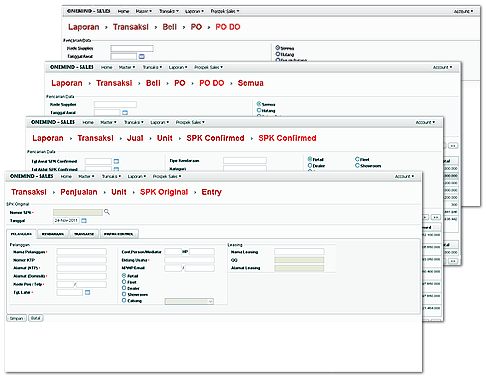Viewport: 486px width, 379px height.
Task: Click Jual breadcrumb in SPK Confirmed window
Action: 135,138
